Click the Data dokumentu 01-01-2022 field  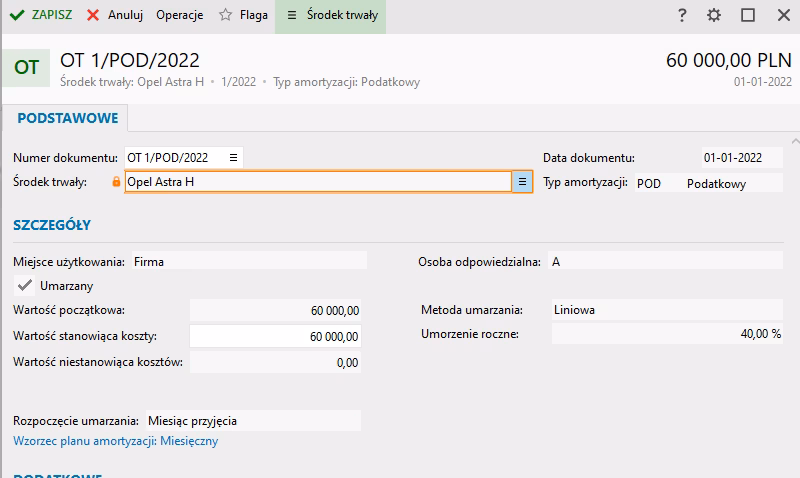pos(742,158)
